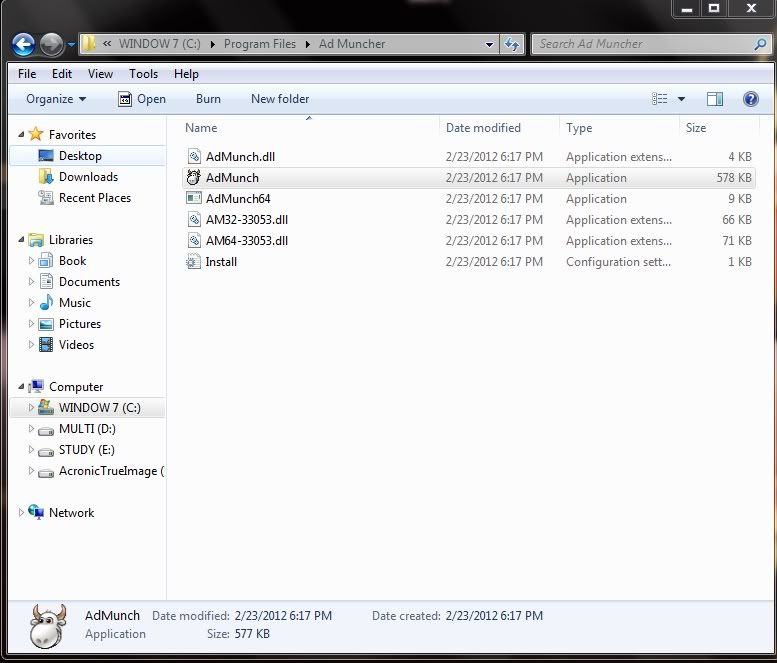Click the AdMunch cow thumbnail in details pane
Screen dimensions: 777x663
[48, 626]
